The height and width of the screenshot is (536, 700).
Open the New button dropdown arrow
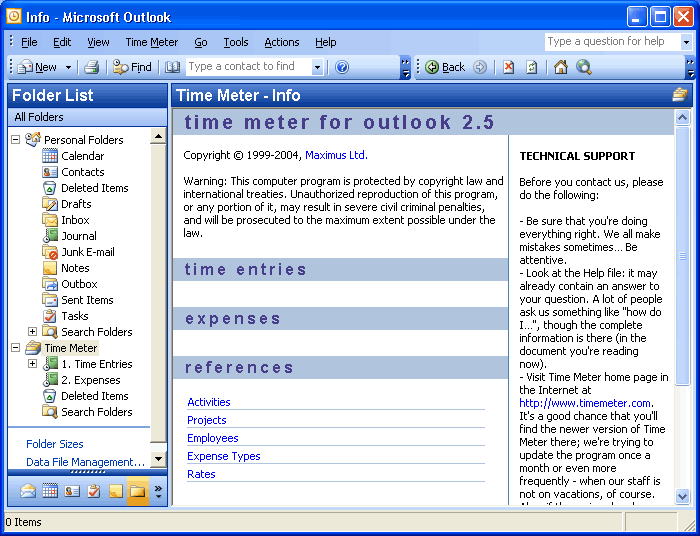pos(68,67)
